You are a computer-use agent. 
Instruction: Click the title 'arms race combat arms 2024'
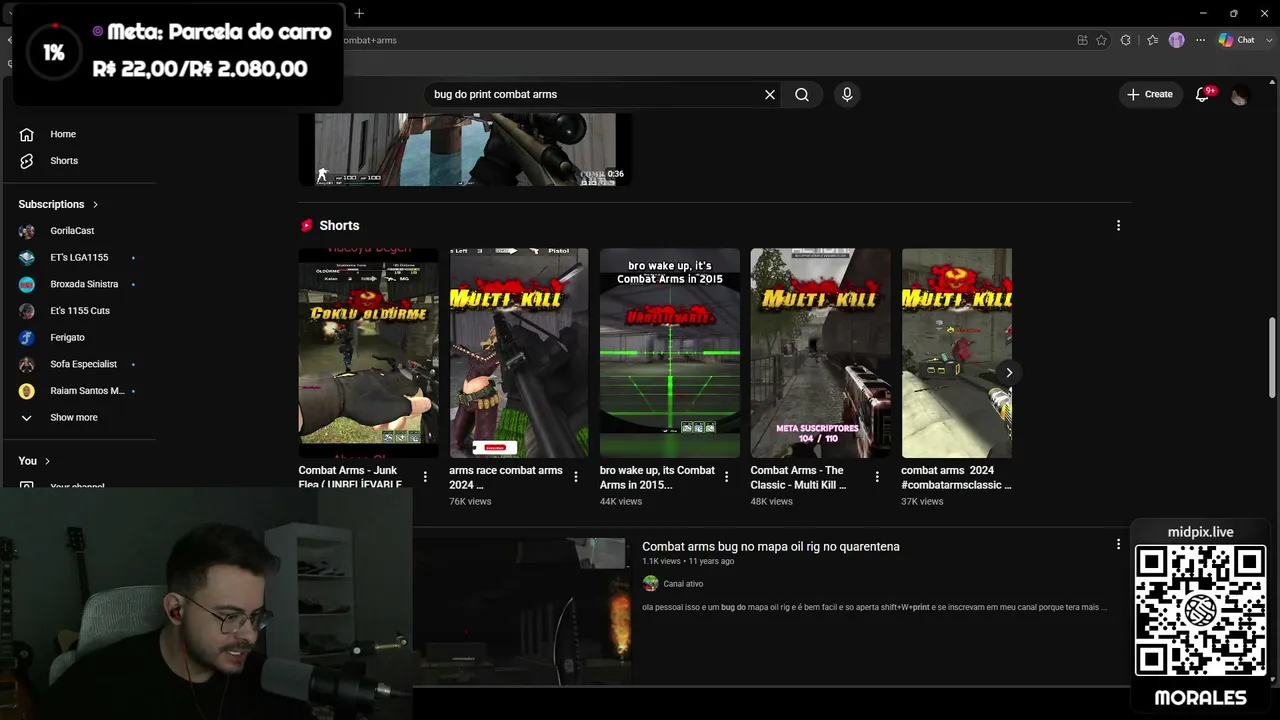tap(506, 477)
